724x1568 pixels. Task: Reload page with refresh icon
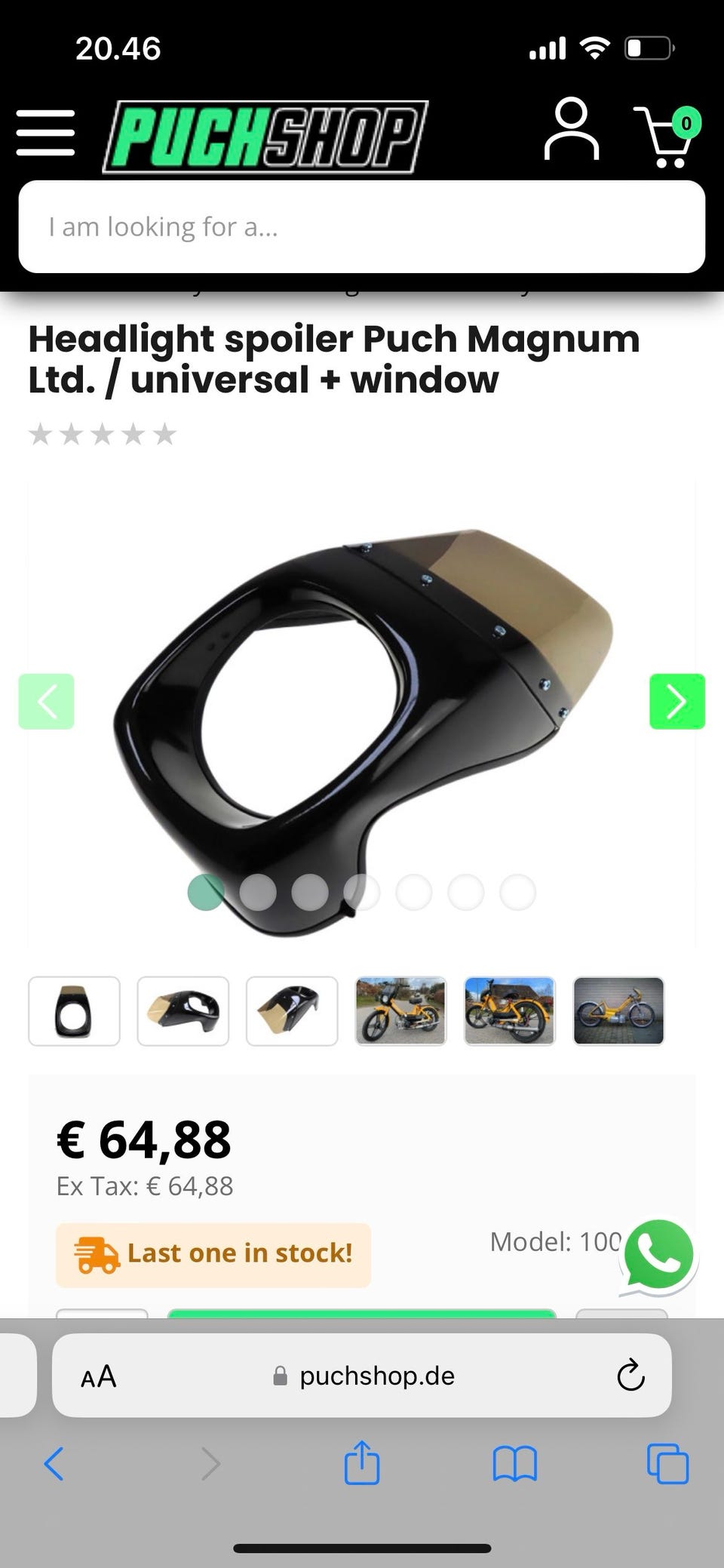coord(630,1376)
